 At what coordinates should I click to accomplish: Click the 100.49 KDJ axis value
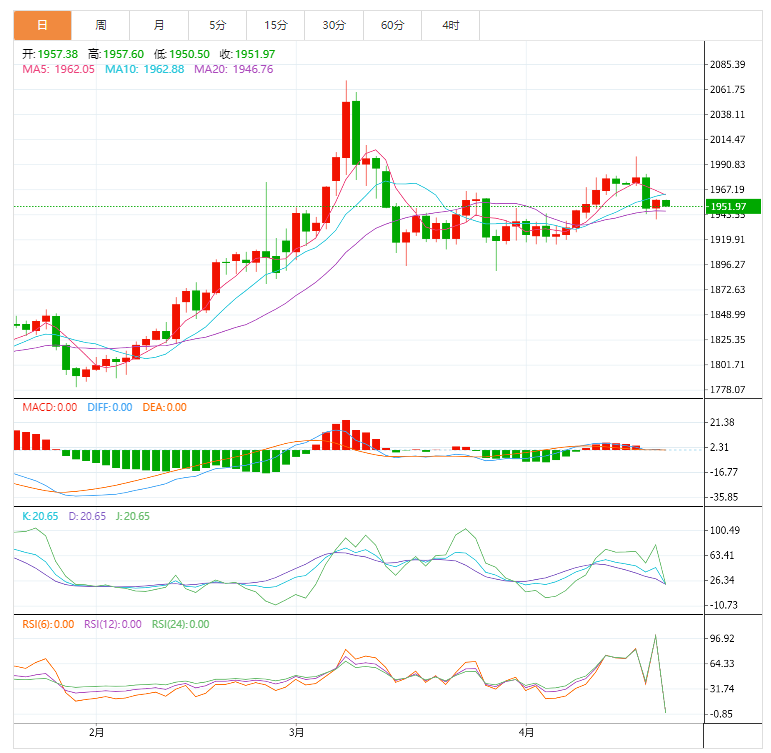tap(725, 530)
